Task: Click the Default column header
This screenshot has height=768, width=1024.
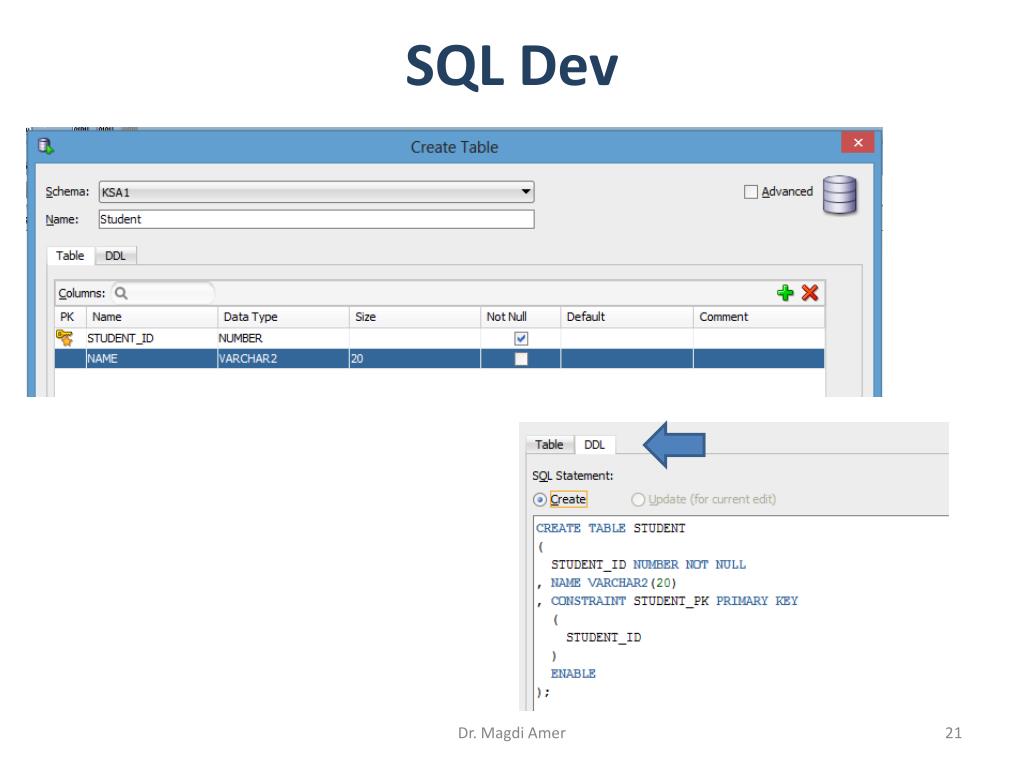Action: 627,317
